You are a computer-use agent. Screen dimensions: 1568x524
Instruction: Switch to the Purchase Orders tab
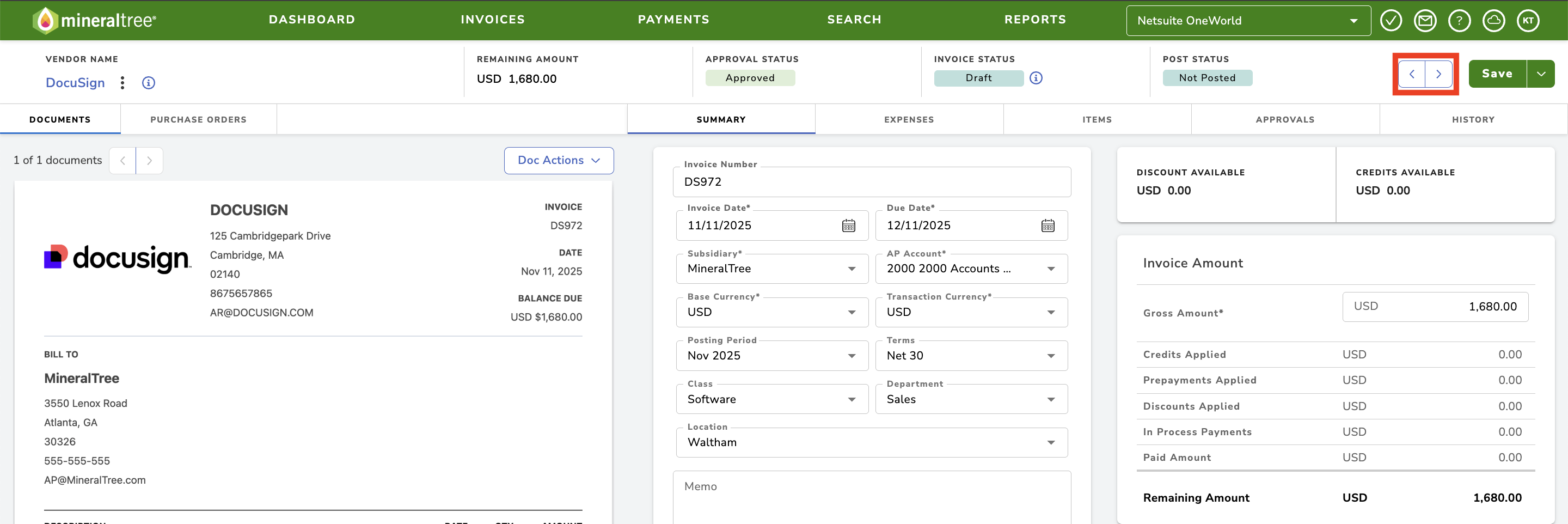[x=198, y=119]
